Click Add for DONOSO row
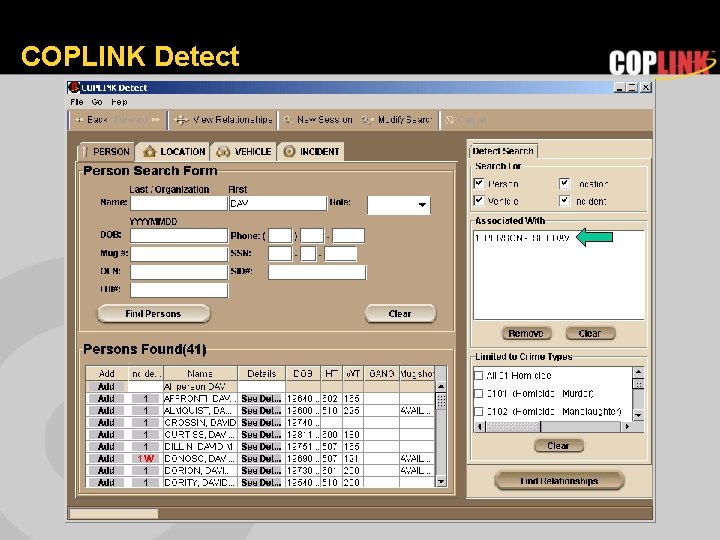This screenshot has width=720, height=540. [106, 458]
